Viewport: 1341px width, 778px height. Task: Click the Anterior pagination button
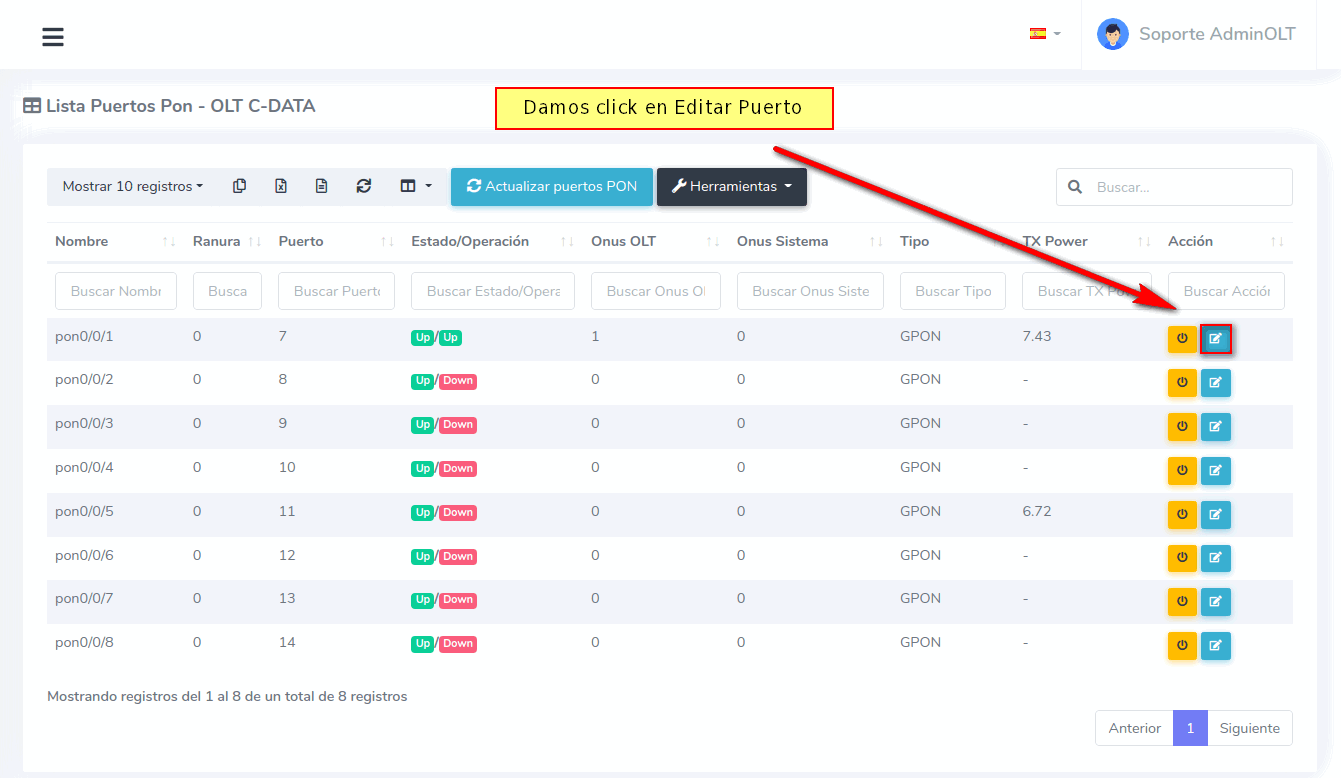pyautogui.click(x=1134, y=728)
